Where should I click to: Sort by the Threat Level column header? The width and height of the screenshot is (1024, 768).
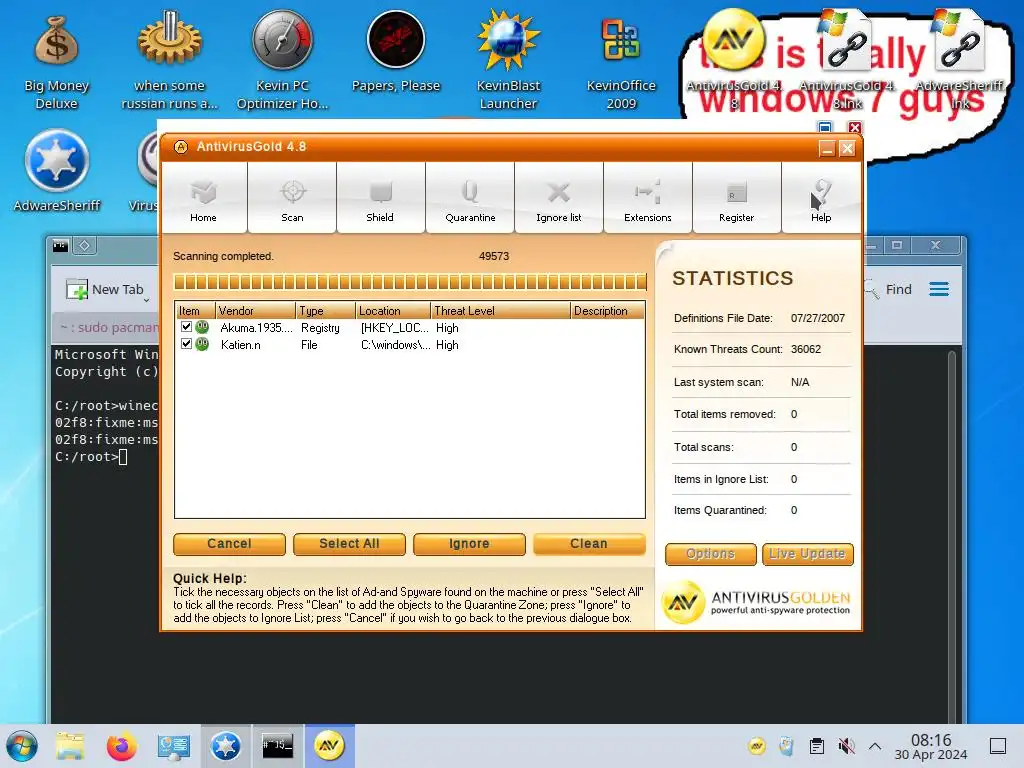[500, 311]
